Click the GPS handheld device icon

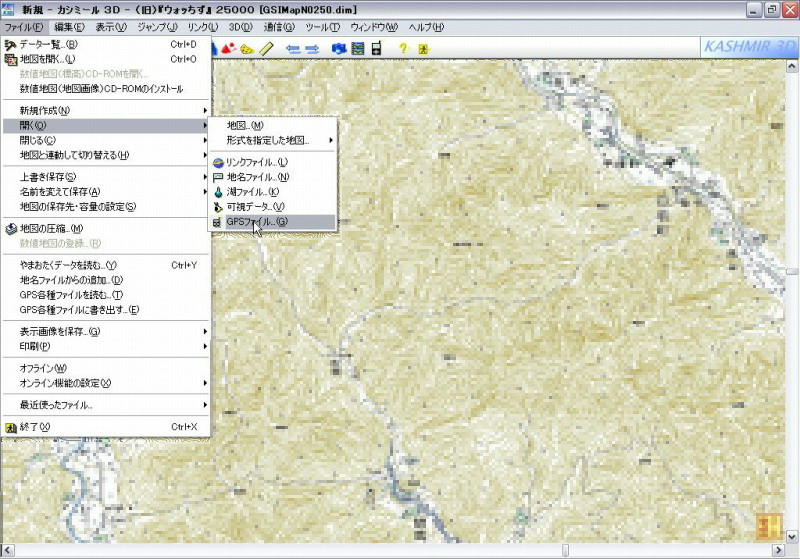pos(377,49)
